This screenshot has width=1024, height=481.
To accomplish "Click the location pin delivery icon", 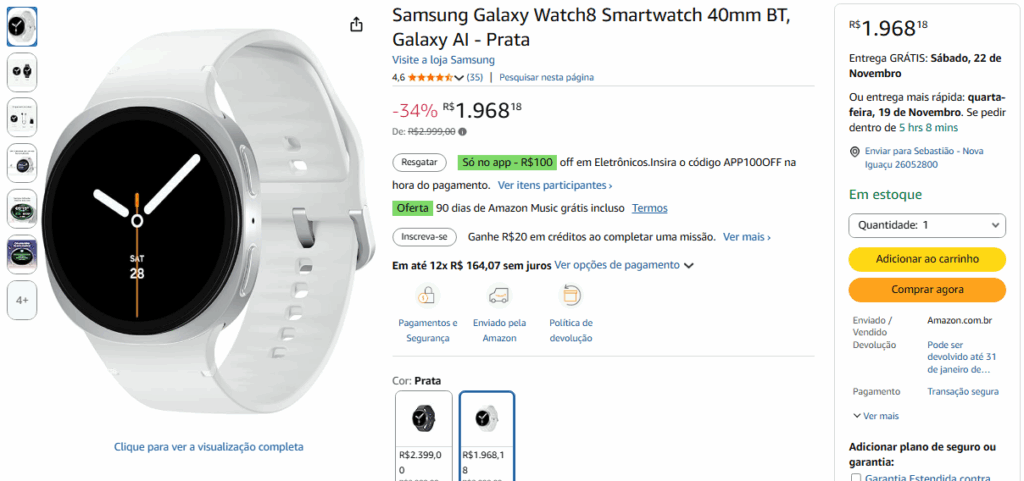I will point(854,151).
